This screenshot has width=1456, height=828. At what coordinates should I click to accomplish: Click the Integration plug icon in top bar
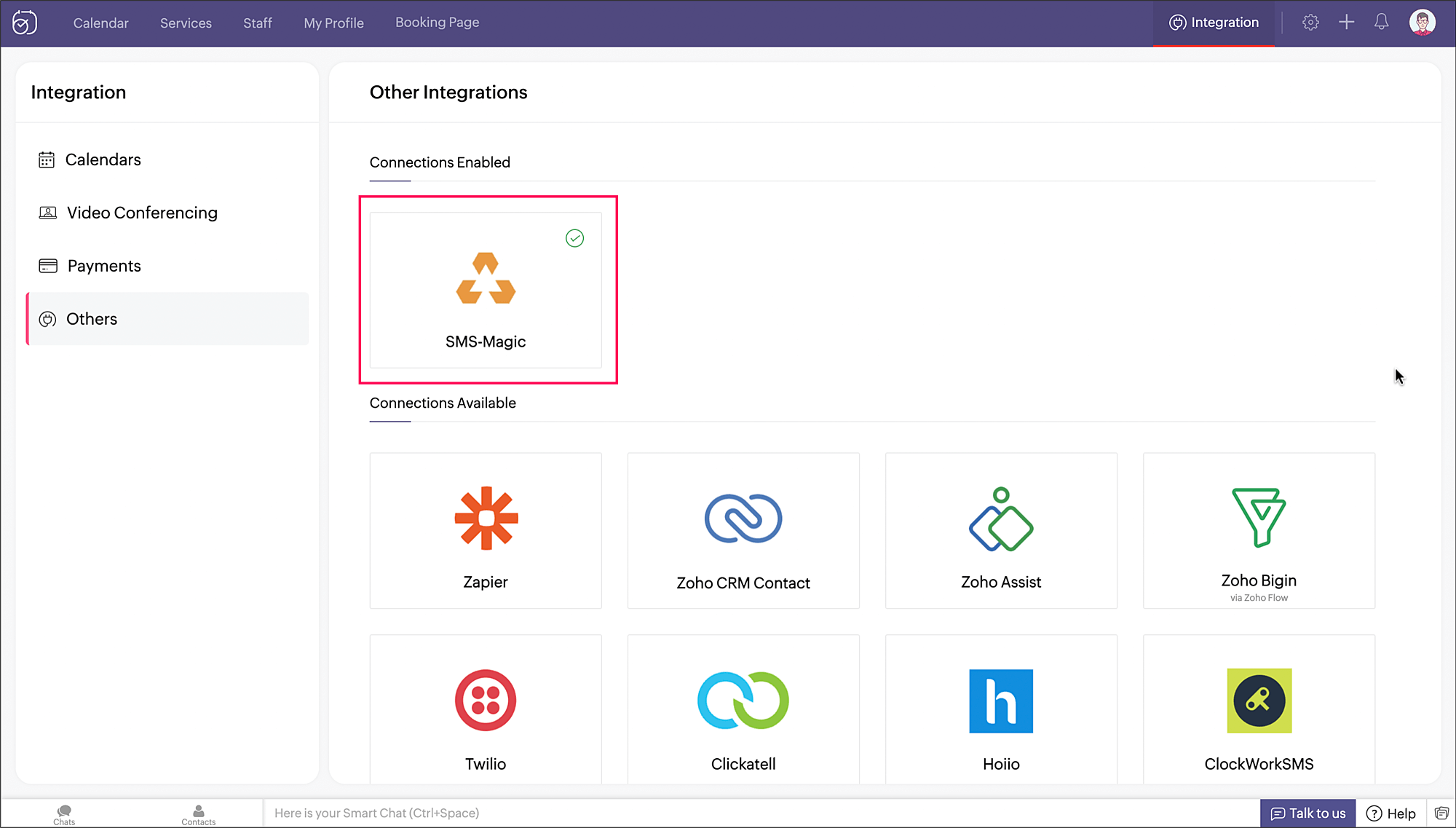point(1177,23)
